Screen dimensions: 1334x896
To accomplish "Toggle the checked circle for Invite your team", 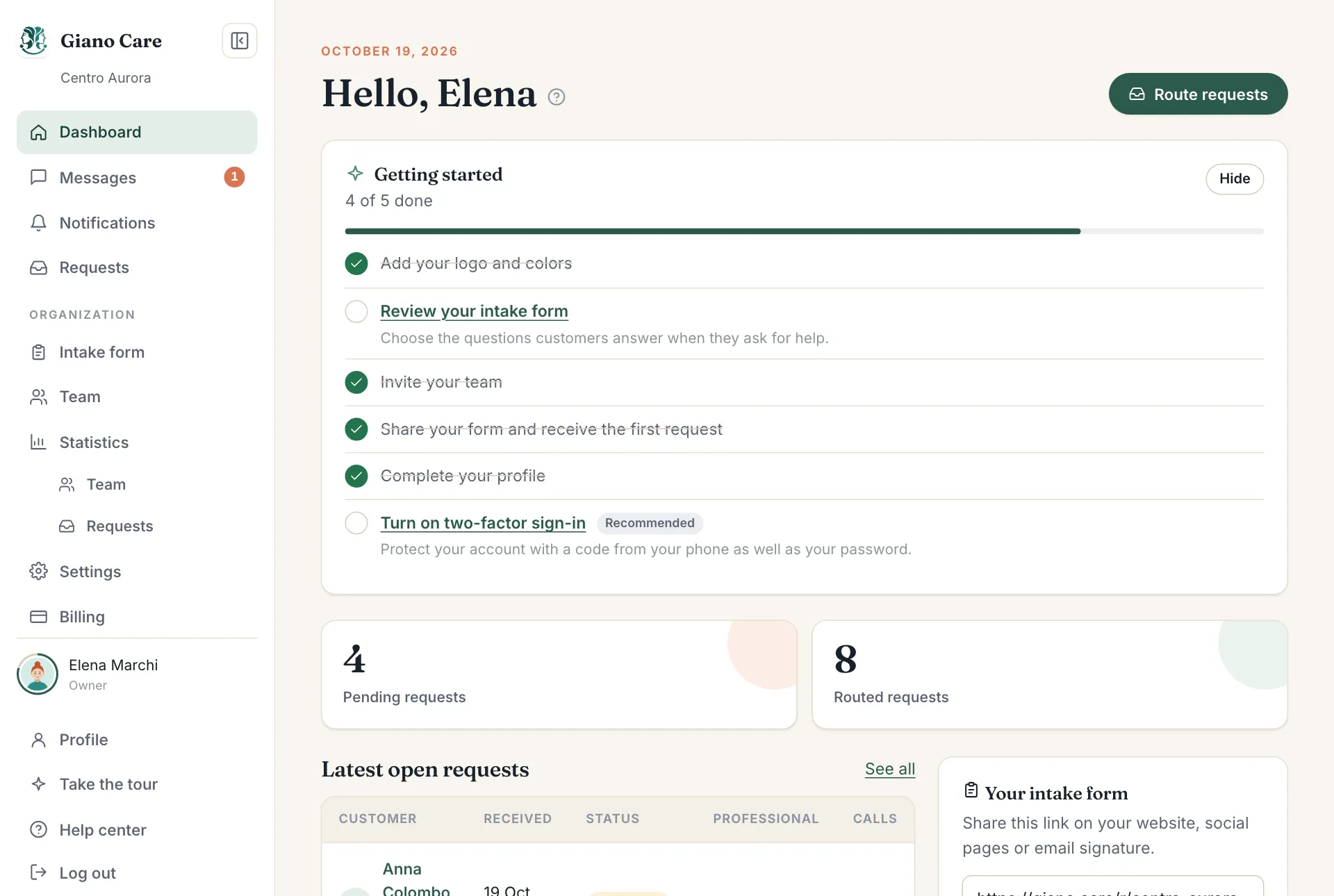I will point(356,382).
